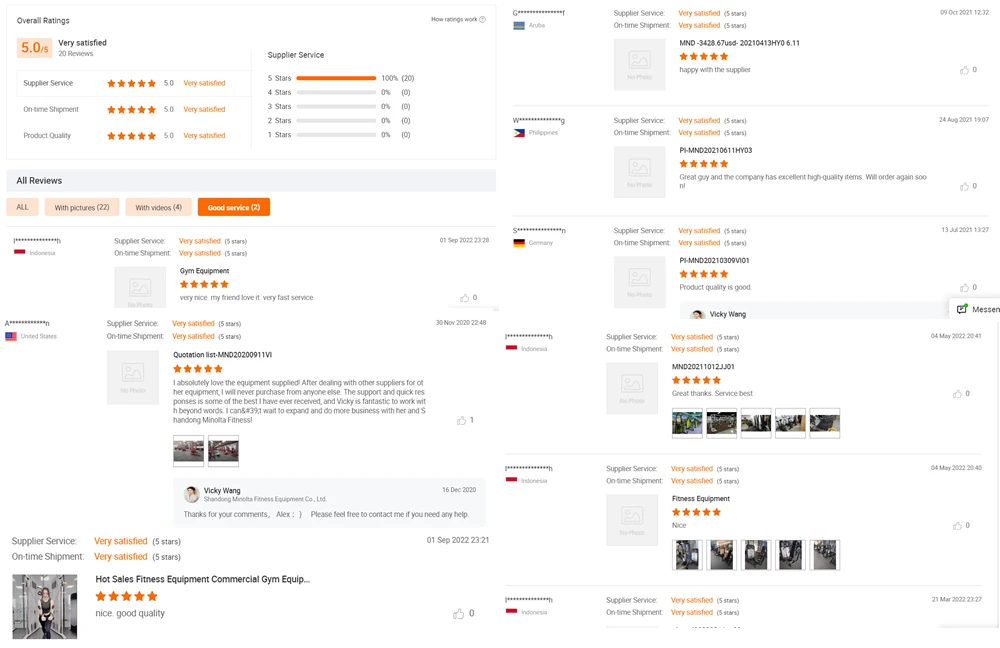Open first photo in Alex's review
The width and height of the screenshot is (1000, 648).
189,451
